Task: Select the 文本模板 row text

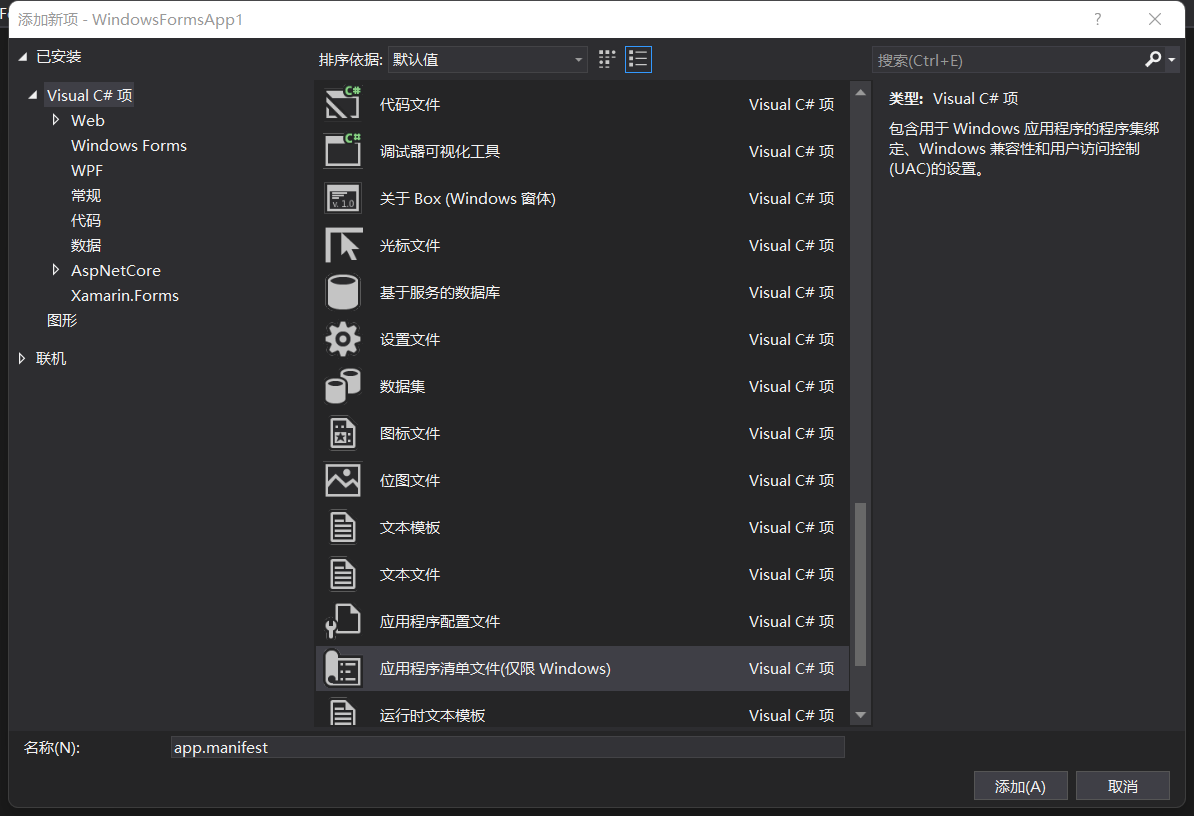Action: coord(410,528)
